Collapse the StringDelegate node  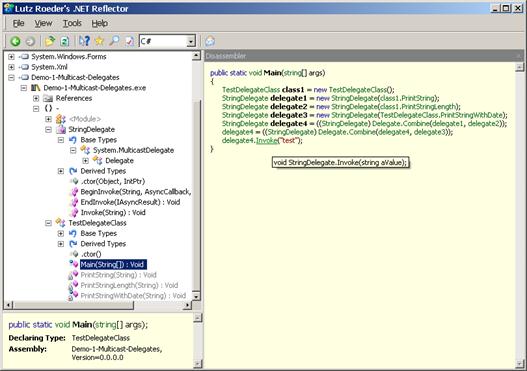[48, 129]
